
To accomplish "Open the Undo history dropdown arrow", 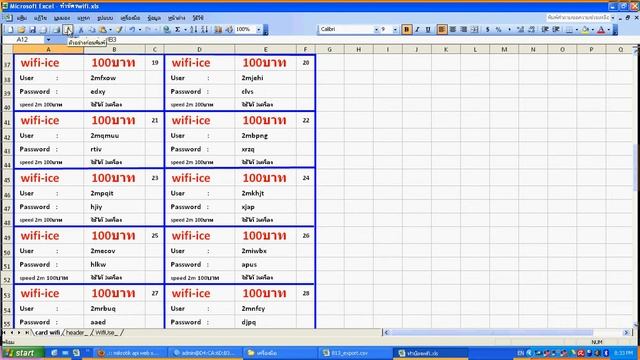I will tap(140, 29).
